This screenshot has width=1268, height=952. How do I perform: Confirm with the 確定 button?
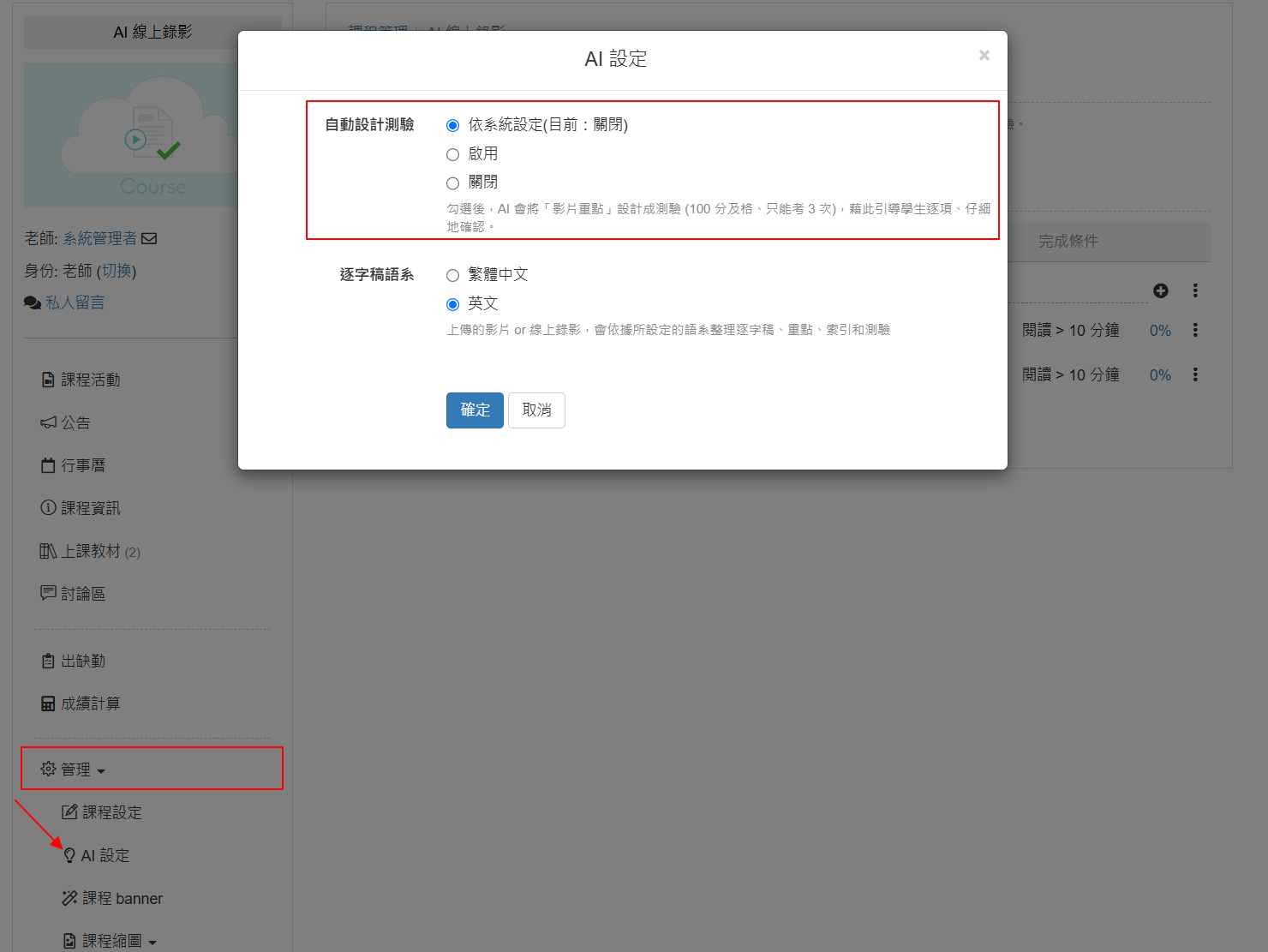(x=475, y=410)
